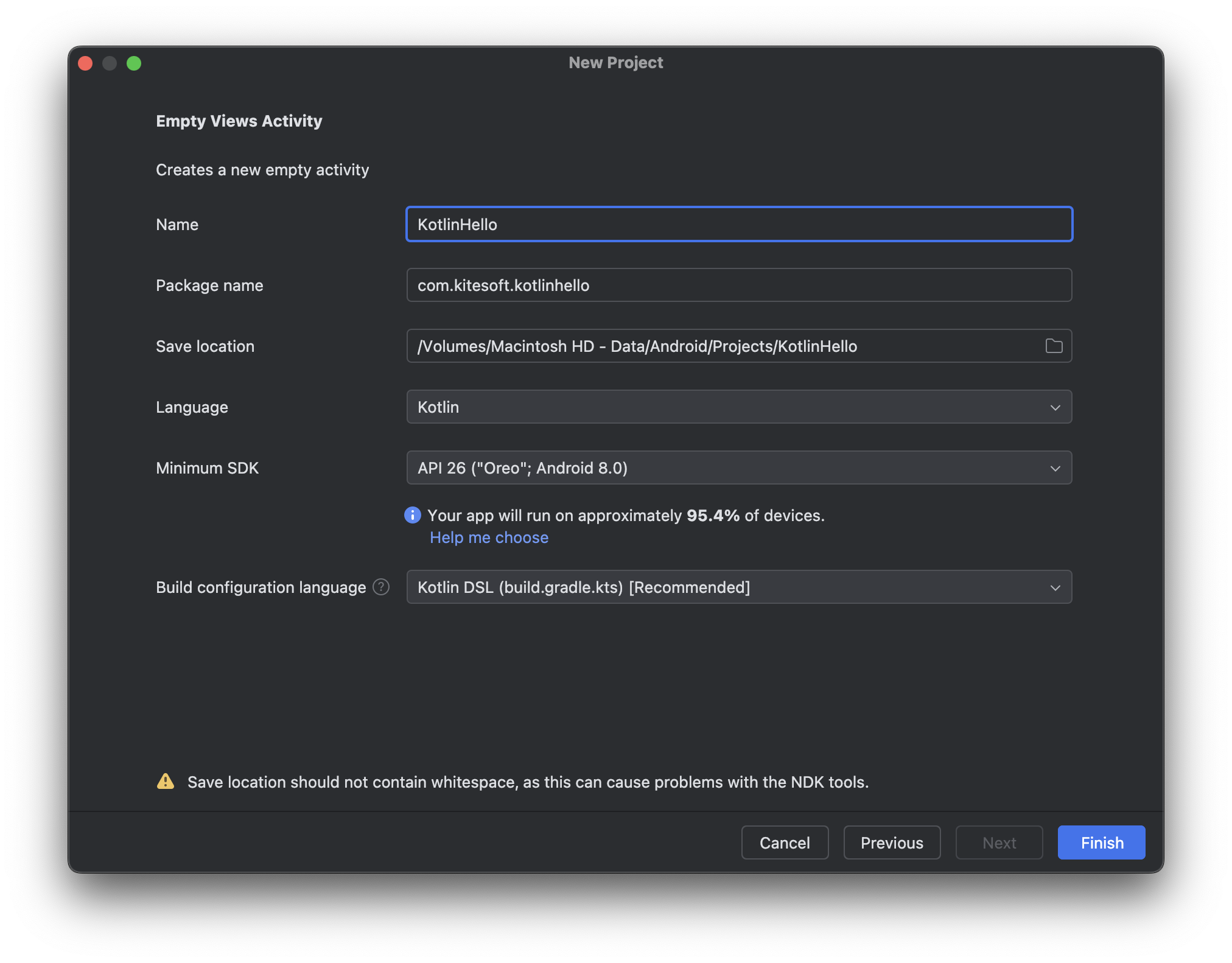Focus the Name field containing KotlinHello
1232x963 pixels.
point(739,224)
